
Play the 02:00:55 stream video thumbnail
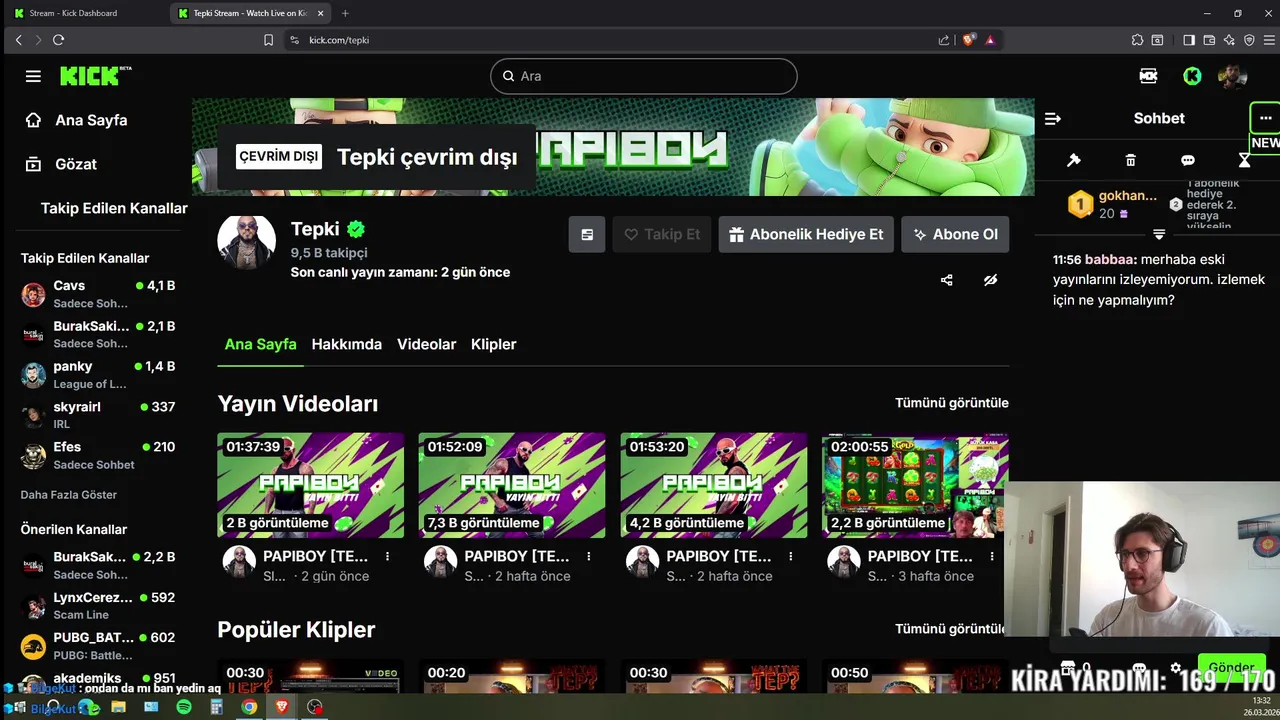tap(915, 485)
